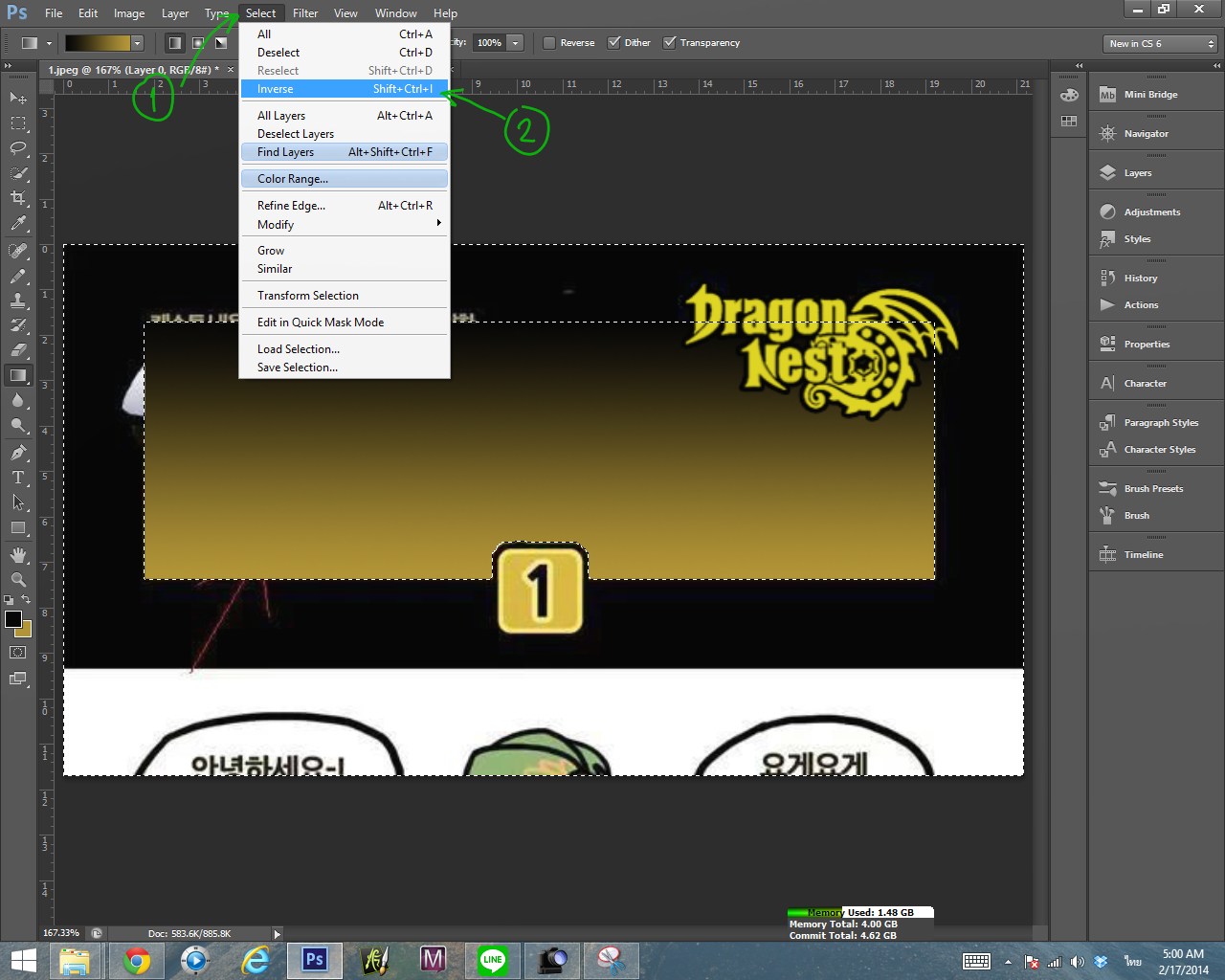The height and width of the screenshot is (980, 1225).
Task: Show hidden system tray icons
Action: click(1008, 962)
